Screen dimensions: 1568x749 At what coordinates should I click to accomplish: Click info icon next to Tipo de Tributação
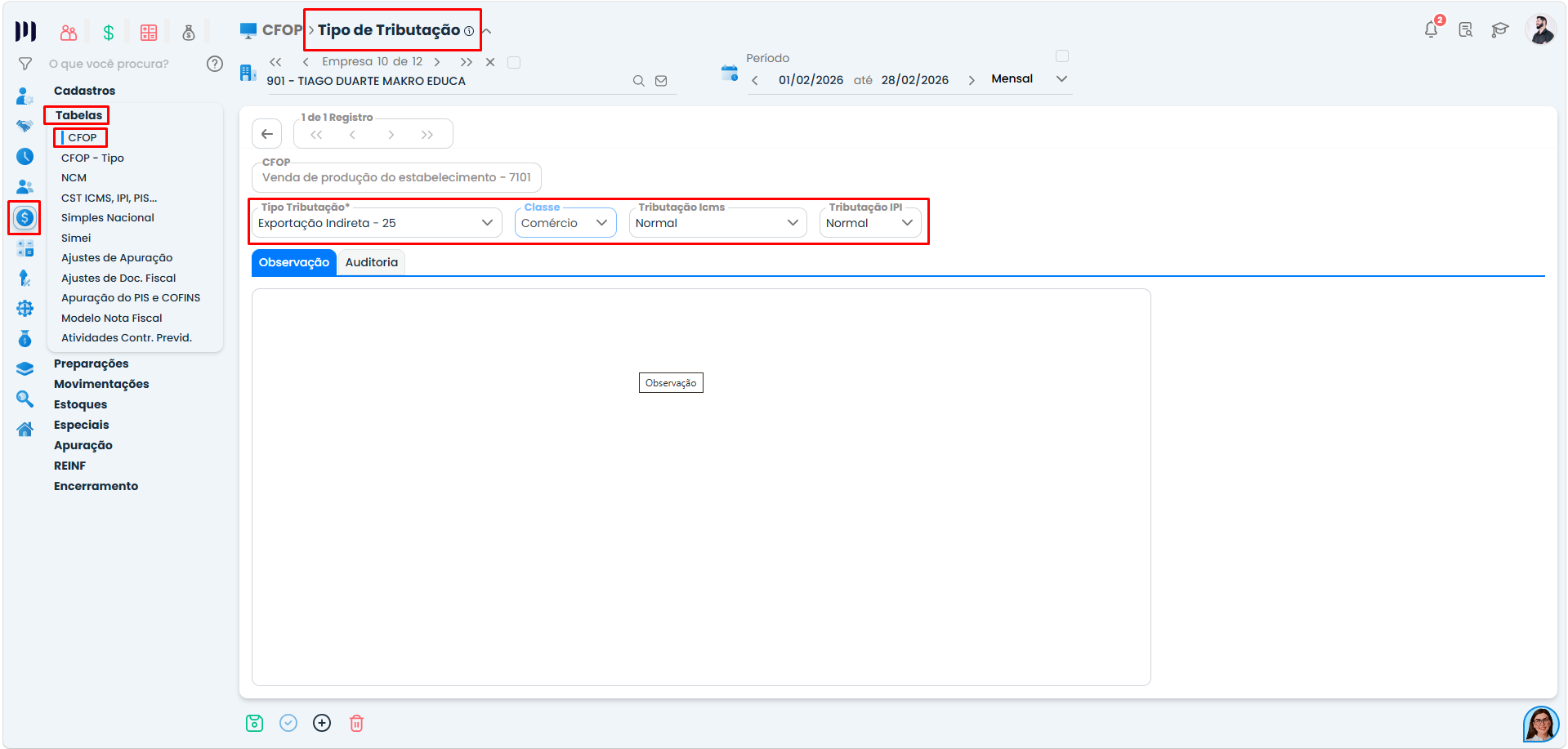(469, 31)
